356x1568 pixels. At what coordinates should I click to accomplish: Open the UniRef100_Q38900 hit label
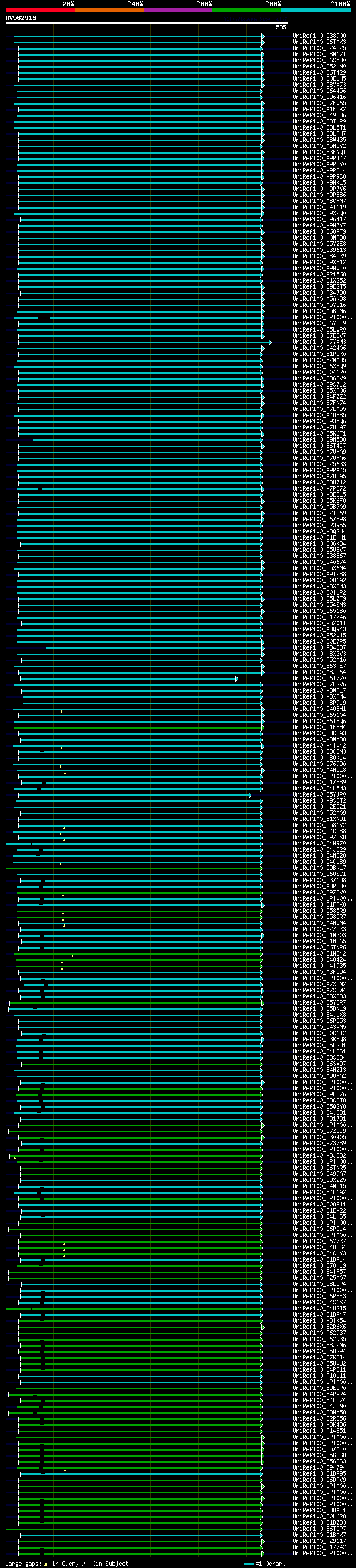pyautogui.click(x=319, y=36)
